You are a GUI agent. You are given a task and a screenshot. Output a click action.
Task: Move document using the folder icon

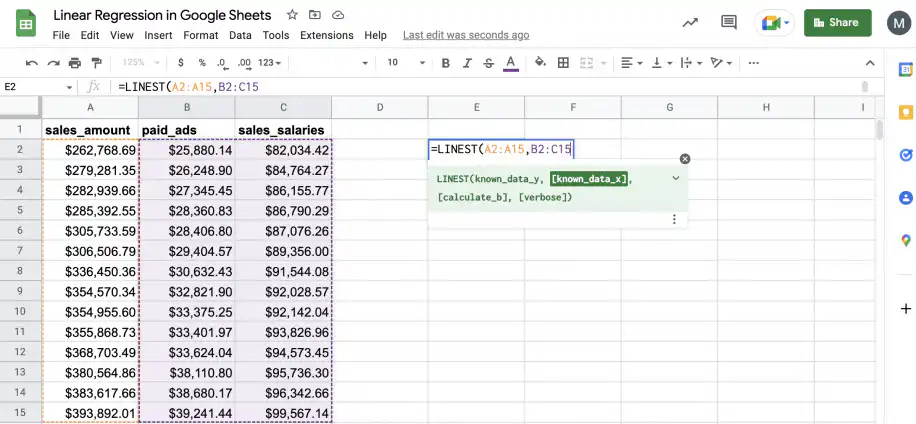315,15
